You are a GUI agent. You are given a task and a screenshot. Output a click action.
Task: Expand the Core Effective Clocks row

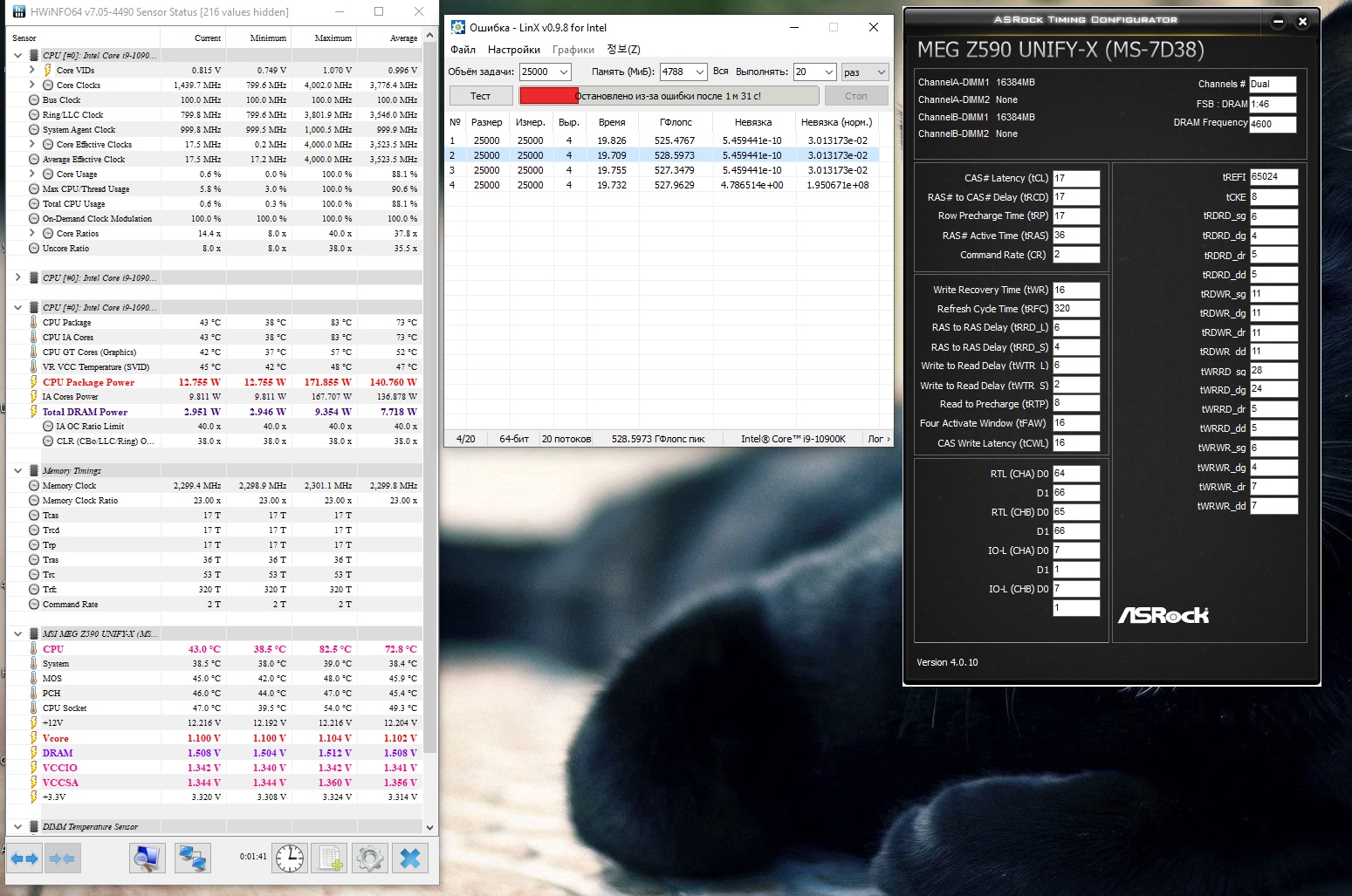click(x=32, y=144)
